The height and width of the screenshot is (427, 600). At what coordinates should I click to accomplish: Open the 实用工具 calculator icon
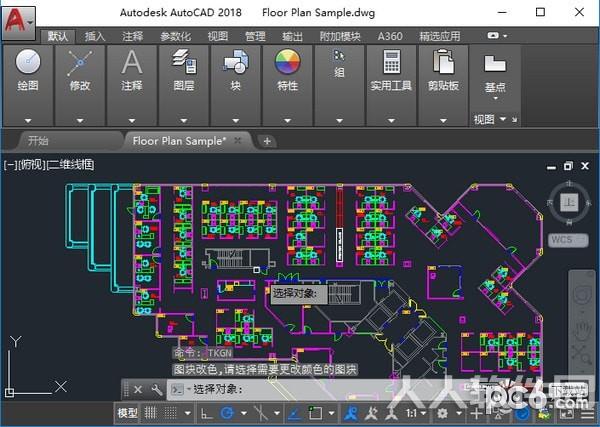pyautogui.click(x=391, y=61)
